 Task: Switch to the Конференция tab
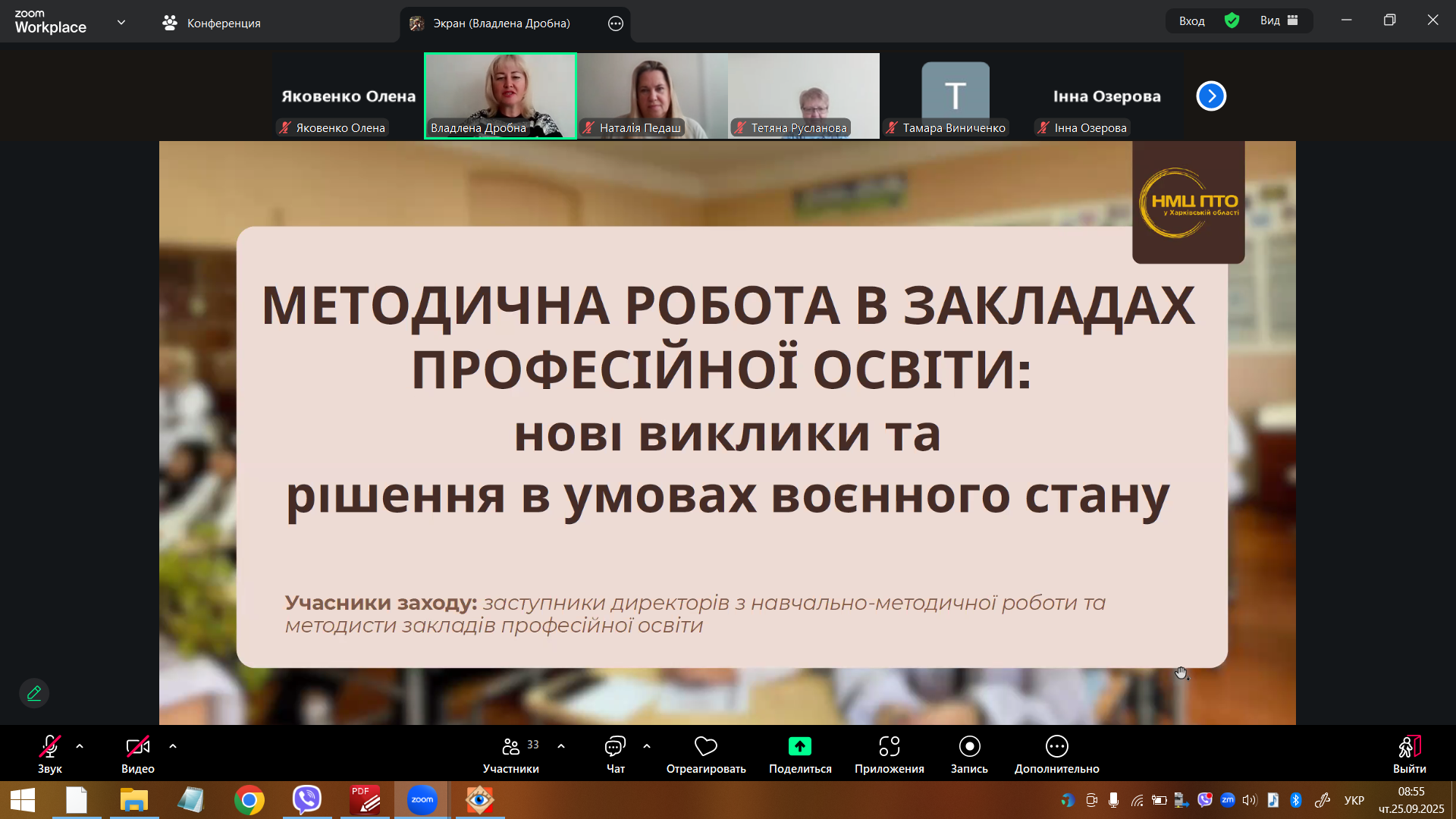pos(212,24)
